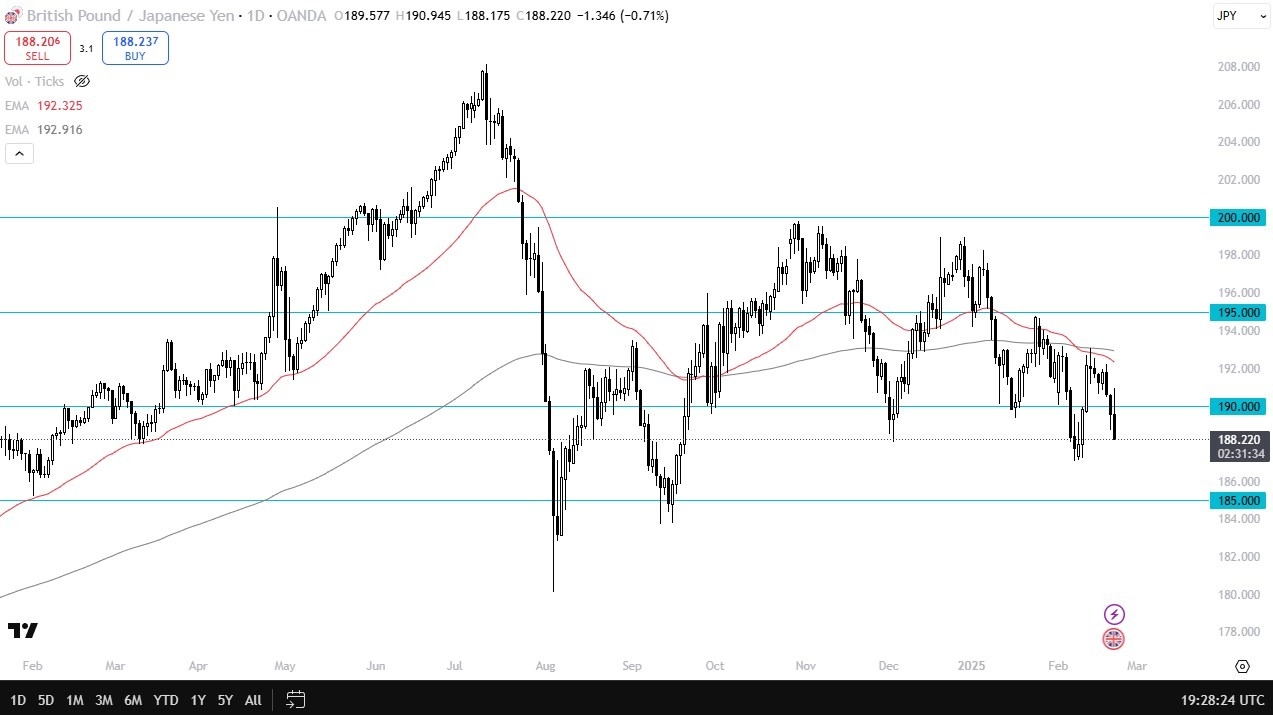Click the UK flag economic event marker
The height and width of the screenshot is (715, 1273).
click(x=1114, y=638)
